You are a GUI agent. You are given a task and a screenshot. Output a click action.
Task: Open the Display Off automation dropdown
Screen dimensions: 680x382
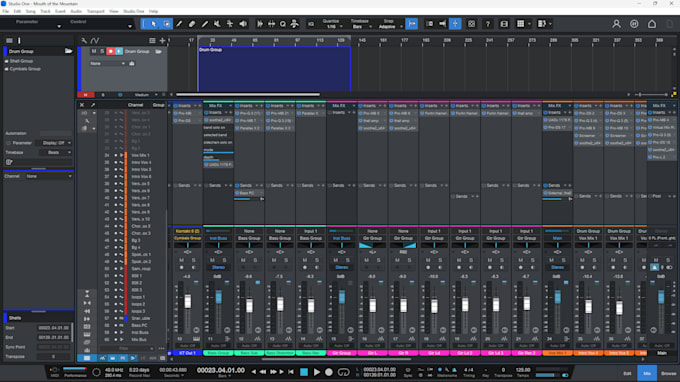[x=56, y=143]
